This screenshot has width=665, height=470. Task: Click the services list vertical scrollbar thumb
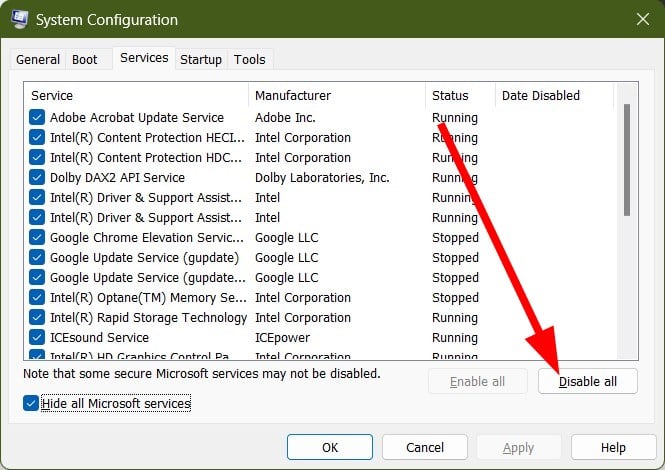[x=627, y=159]
